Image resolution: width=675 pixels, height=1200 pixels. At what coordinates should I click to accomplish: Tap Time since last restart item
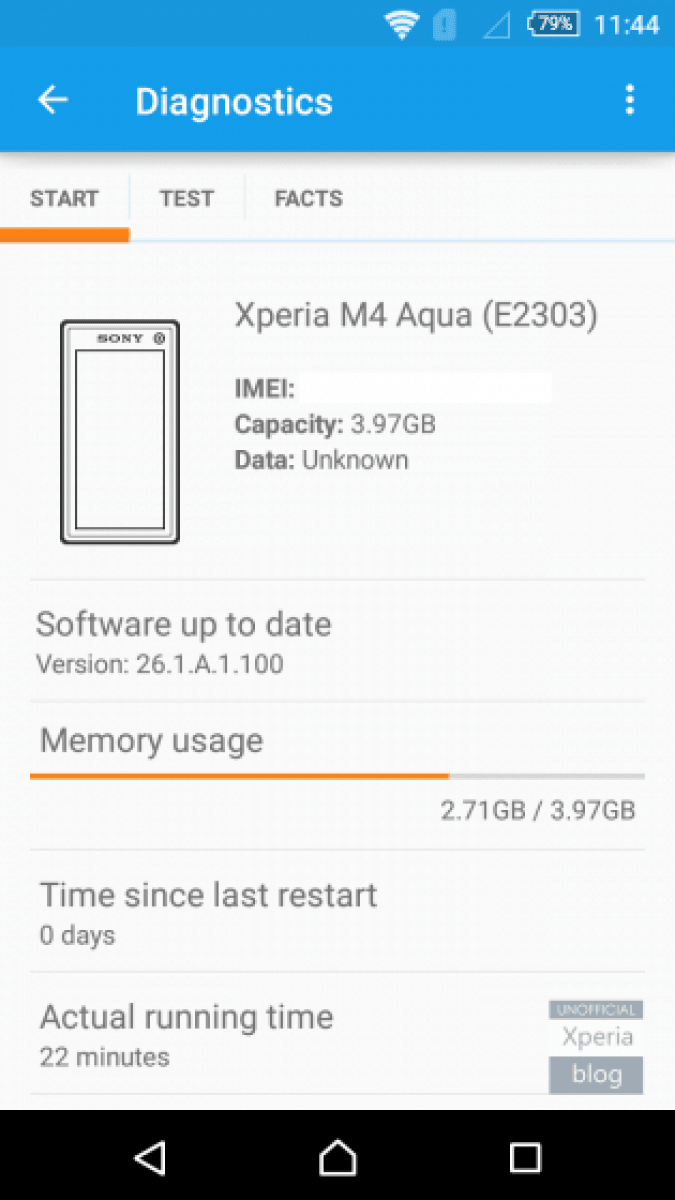[x=208, y=910]
